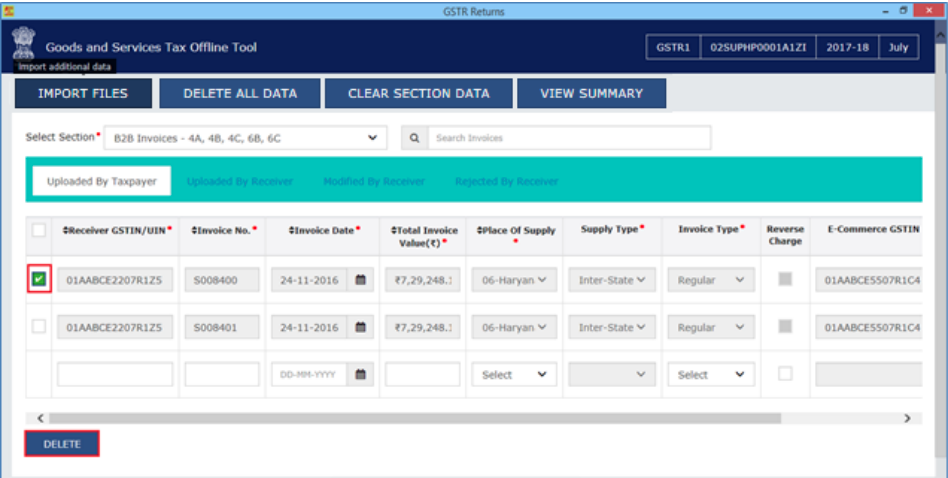Click the horizontal scrollbar left arrow

pos(41,418)
